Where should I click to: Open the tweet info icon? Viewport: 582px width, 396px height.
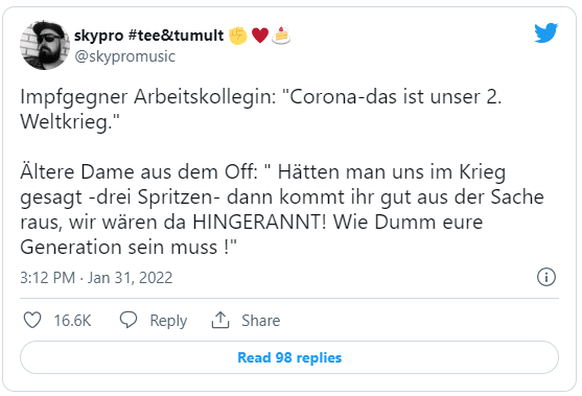546,277
